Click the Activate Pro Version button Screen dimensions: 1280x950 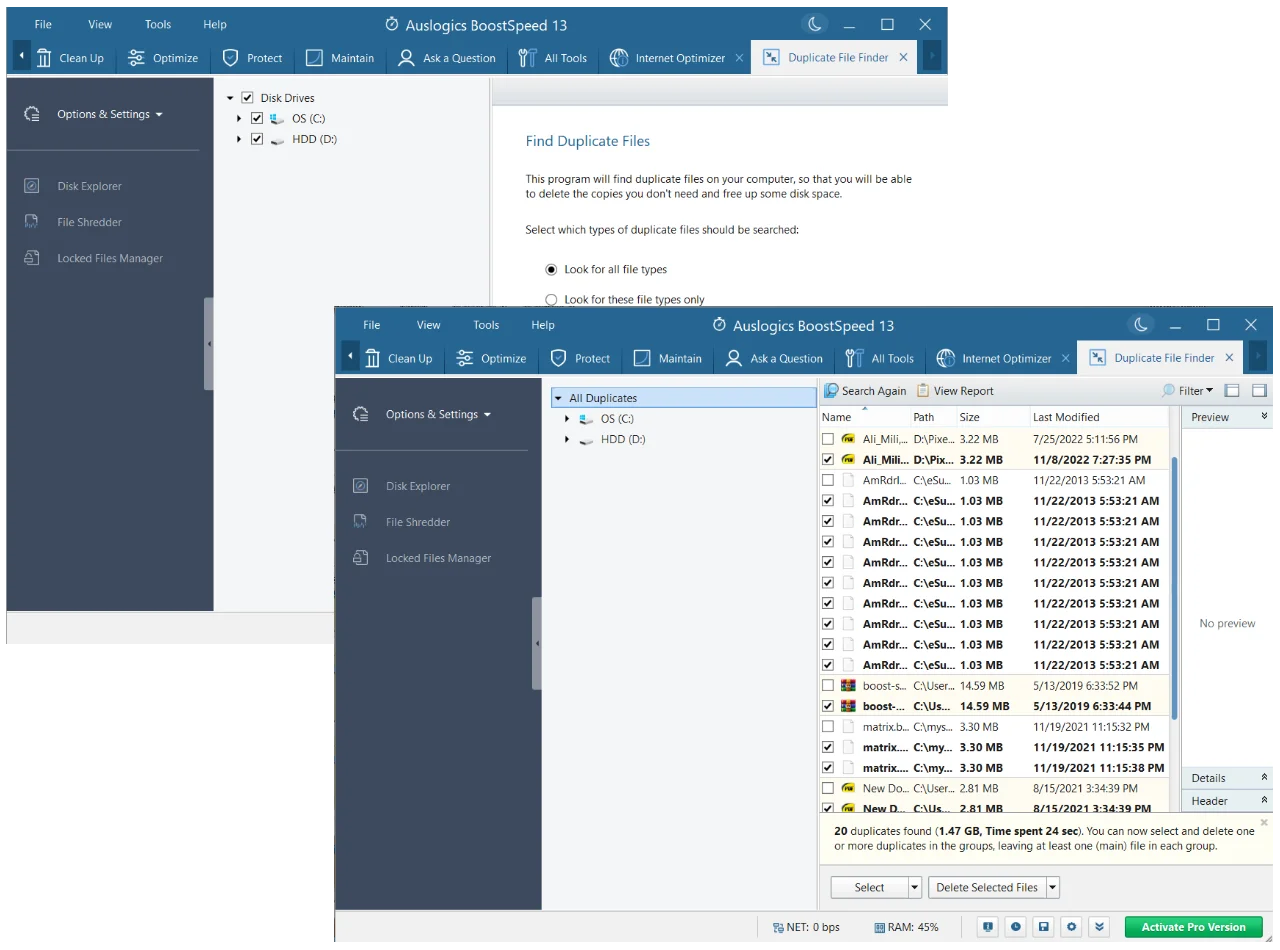(1193, 927)
